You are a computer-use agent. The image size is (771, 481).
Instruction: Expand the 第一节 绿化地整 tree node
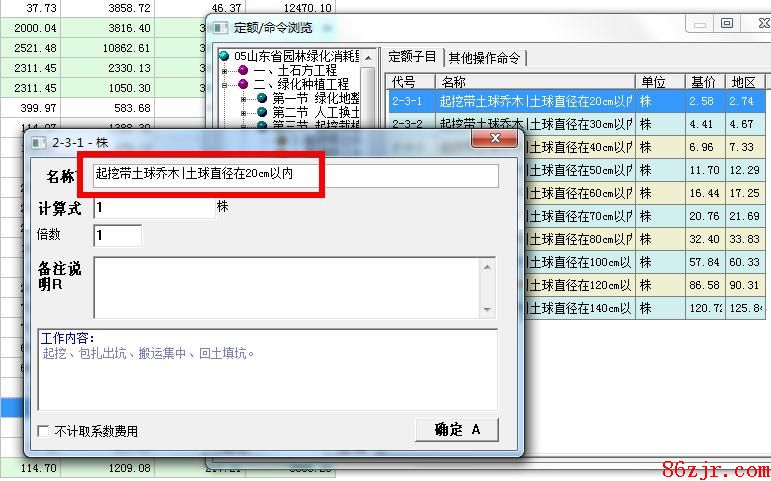[x=245, y=99]
